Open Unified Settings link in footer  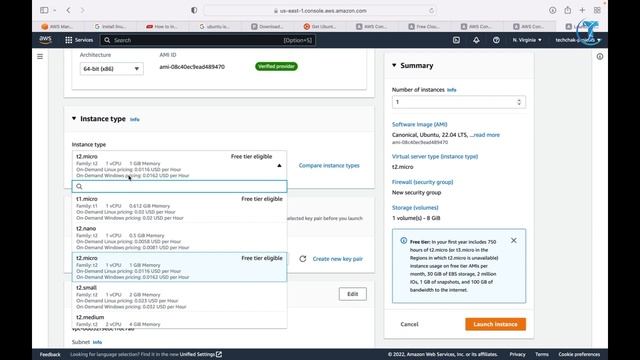coord(200,354)
